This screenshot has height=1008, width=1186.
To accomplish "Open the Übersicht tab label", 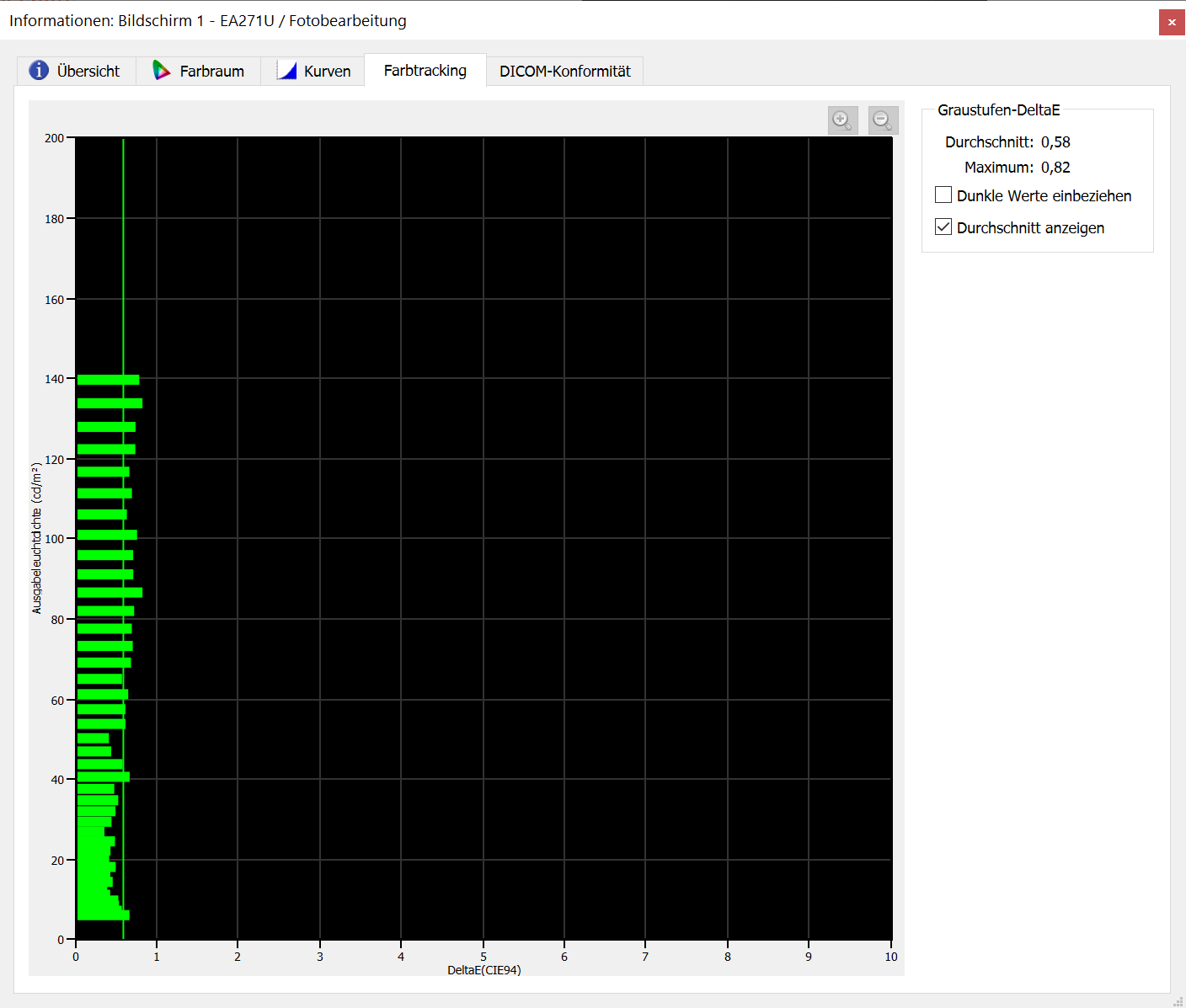I will pyautogui.click(x=88, y=72).
